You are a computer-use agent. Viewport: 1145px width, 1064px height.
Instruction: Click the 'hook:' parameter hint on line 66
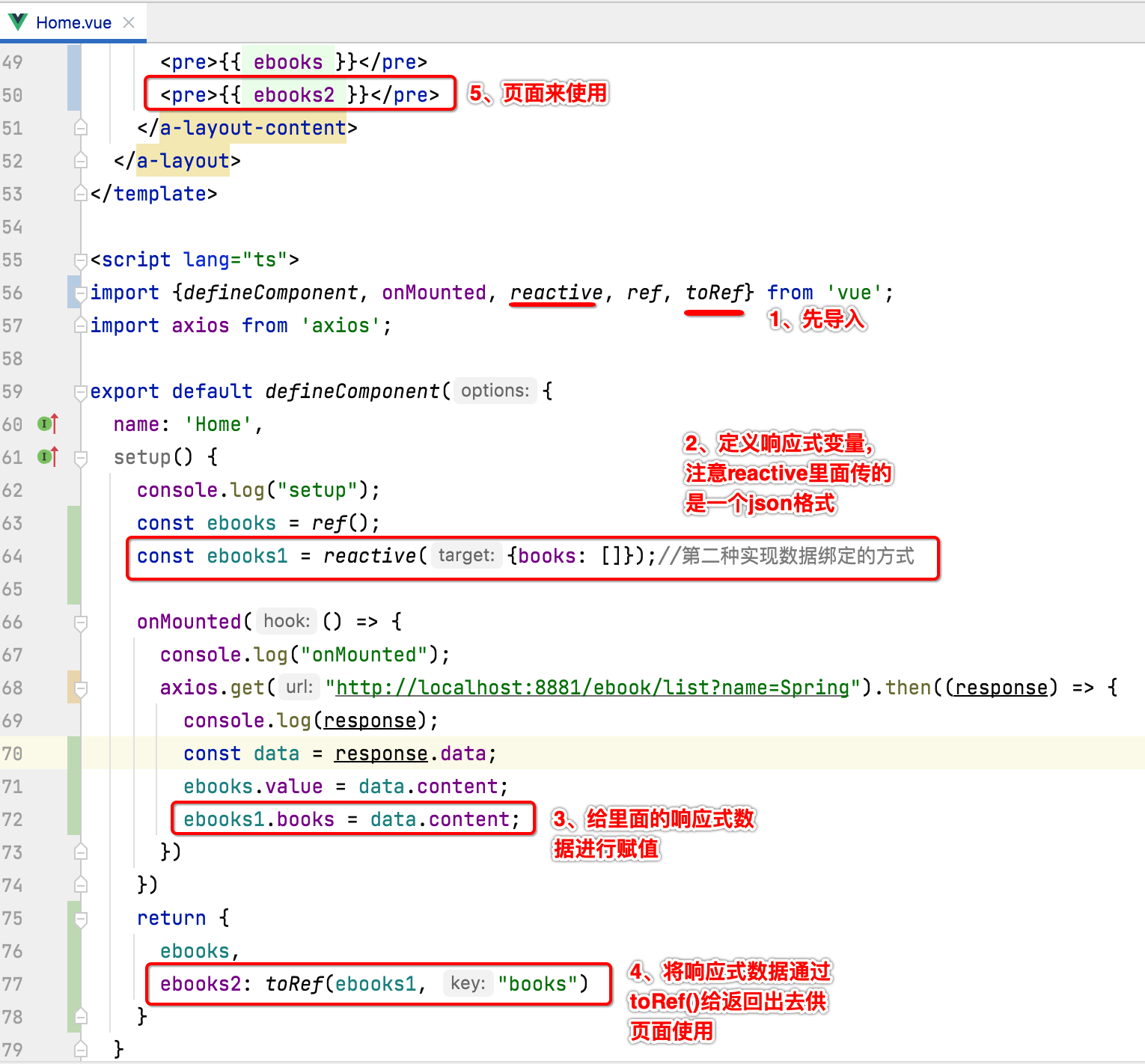pyautogui.click(x=287, y=621)
